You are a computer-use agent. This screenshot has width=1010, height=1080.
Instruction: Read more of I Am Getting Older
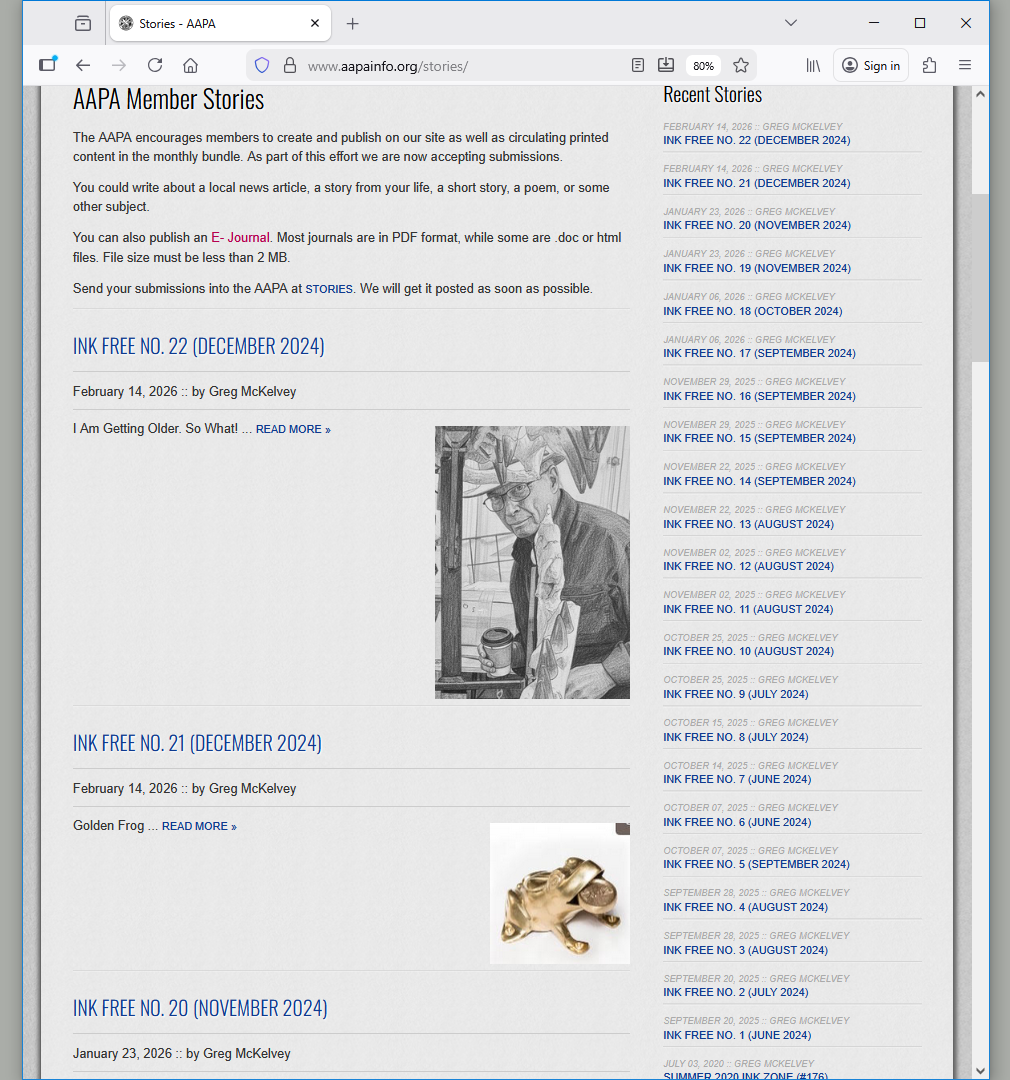[292, 430]
